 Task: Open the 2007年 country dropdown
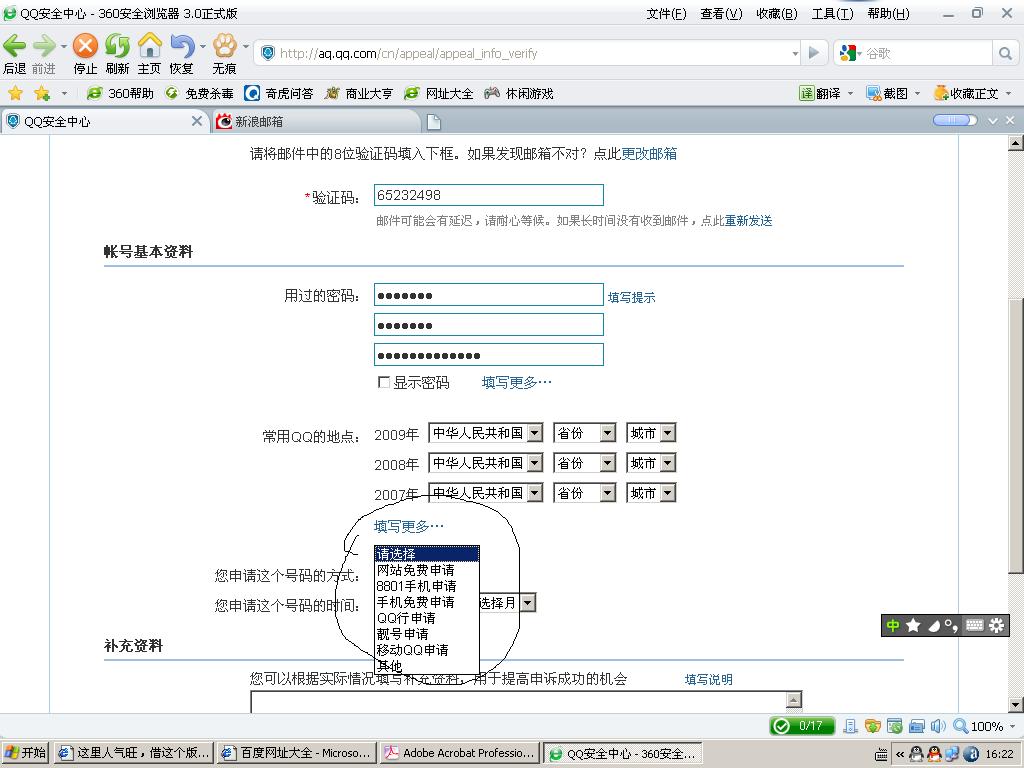pos(534,493)
